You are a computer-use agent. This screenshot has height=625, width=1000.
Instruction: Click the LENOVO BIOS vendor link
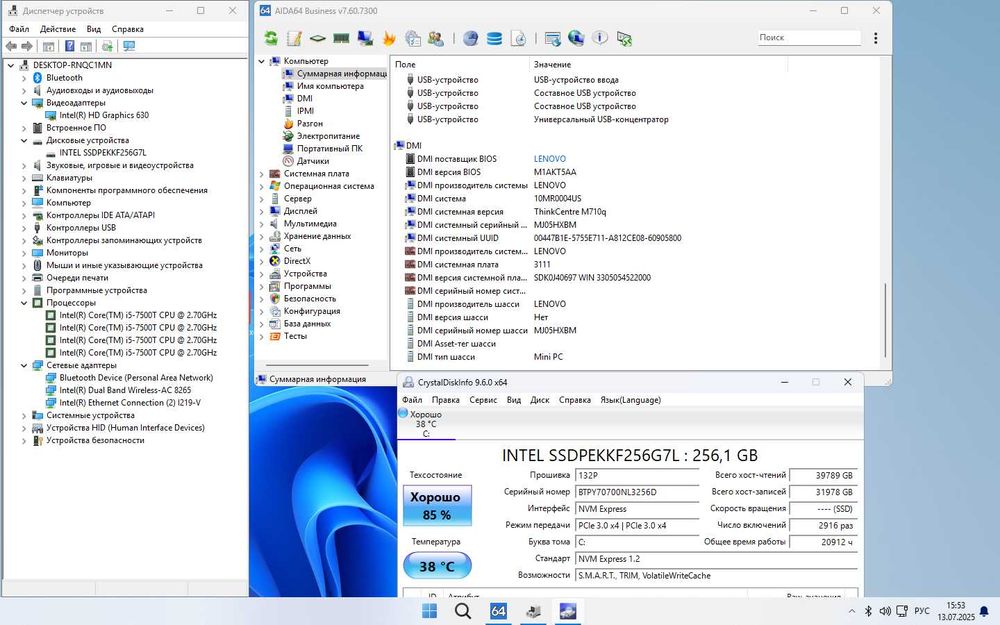(549, 159)
